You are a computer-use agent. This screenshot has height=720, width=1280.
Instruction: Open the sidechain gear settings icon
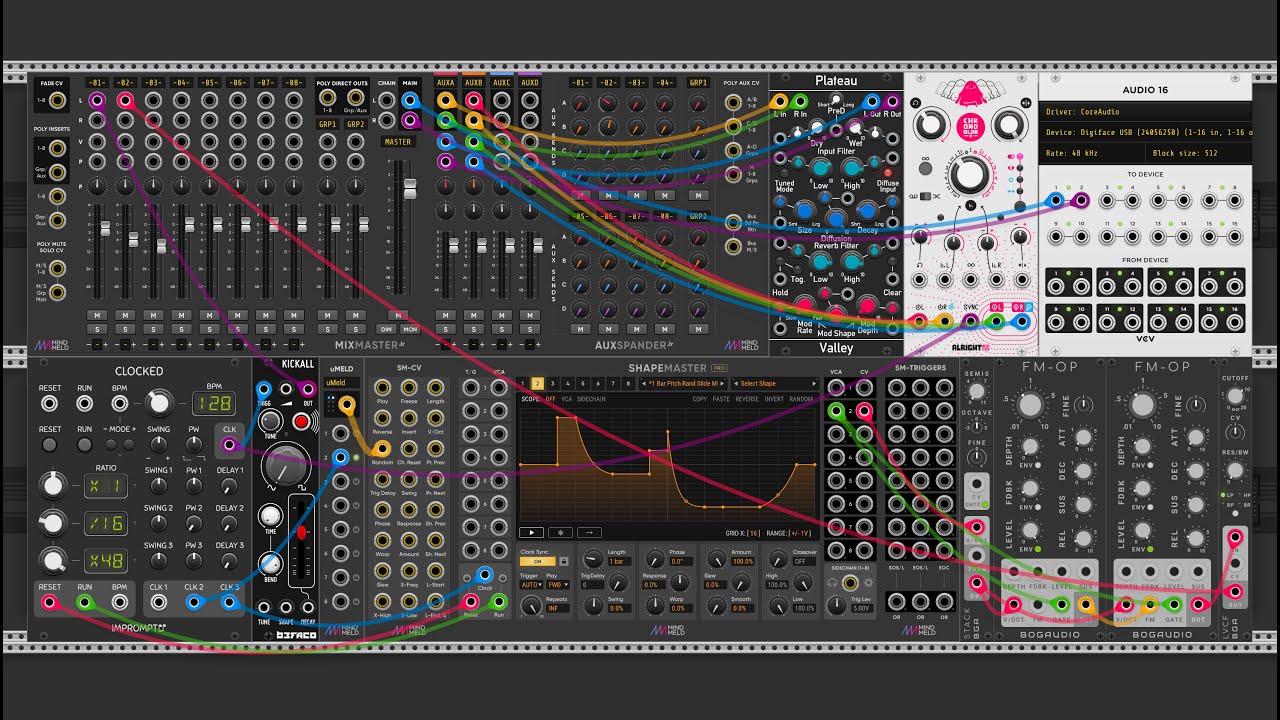(867, 582)
